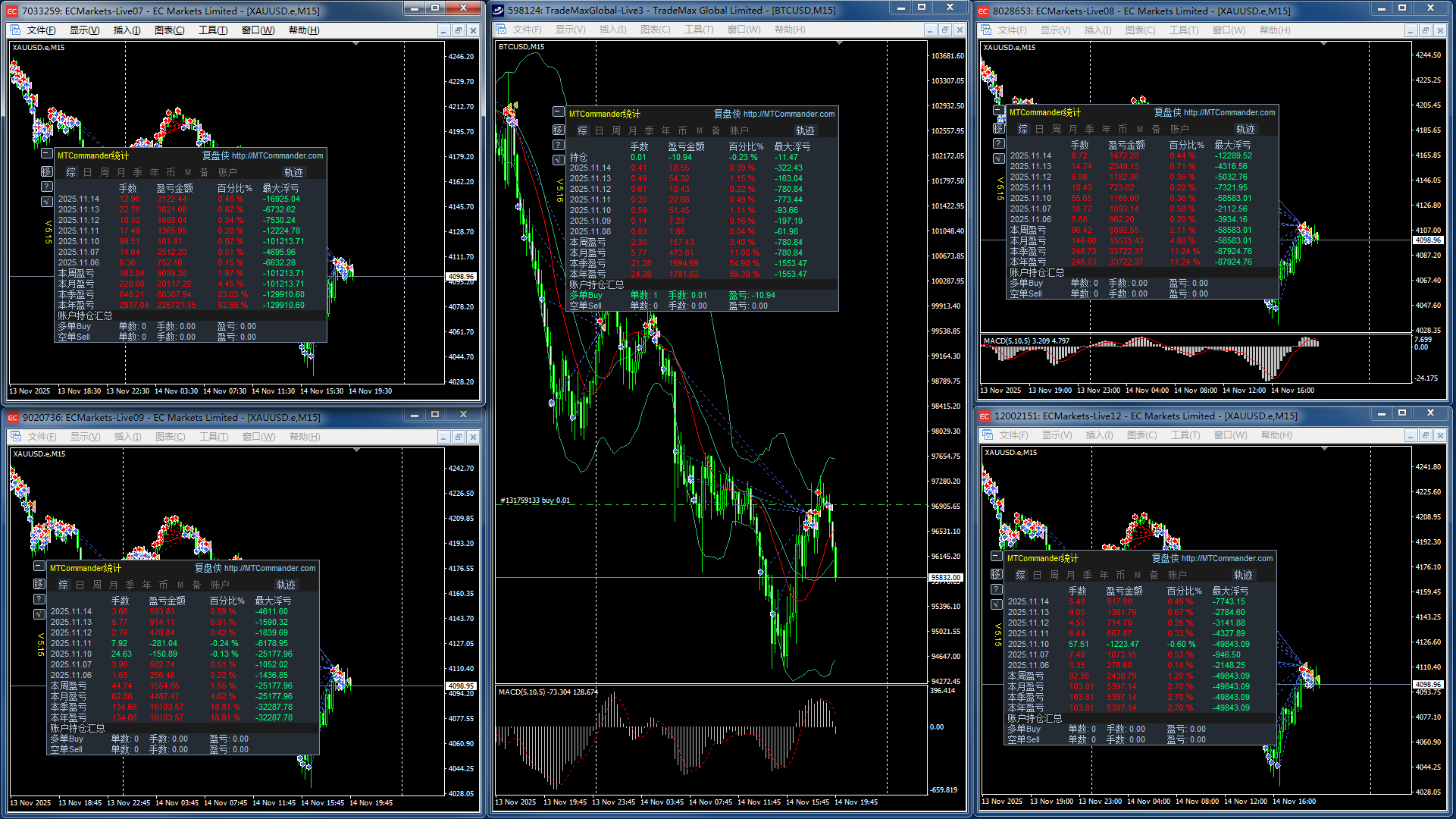Click the 移 move icon in the 8028653 account panel
This screenshot has width=1456, height=819.
tap(999, 128)
